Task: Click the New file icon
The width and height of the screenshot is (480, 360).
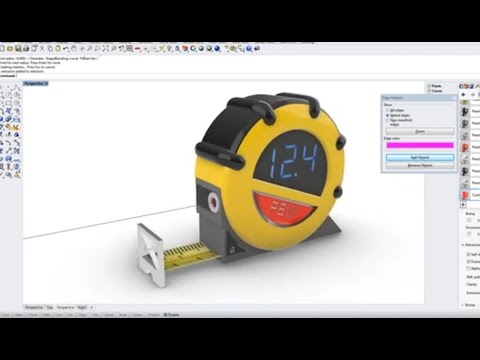Action: click(2, 49)
